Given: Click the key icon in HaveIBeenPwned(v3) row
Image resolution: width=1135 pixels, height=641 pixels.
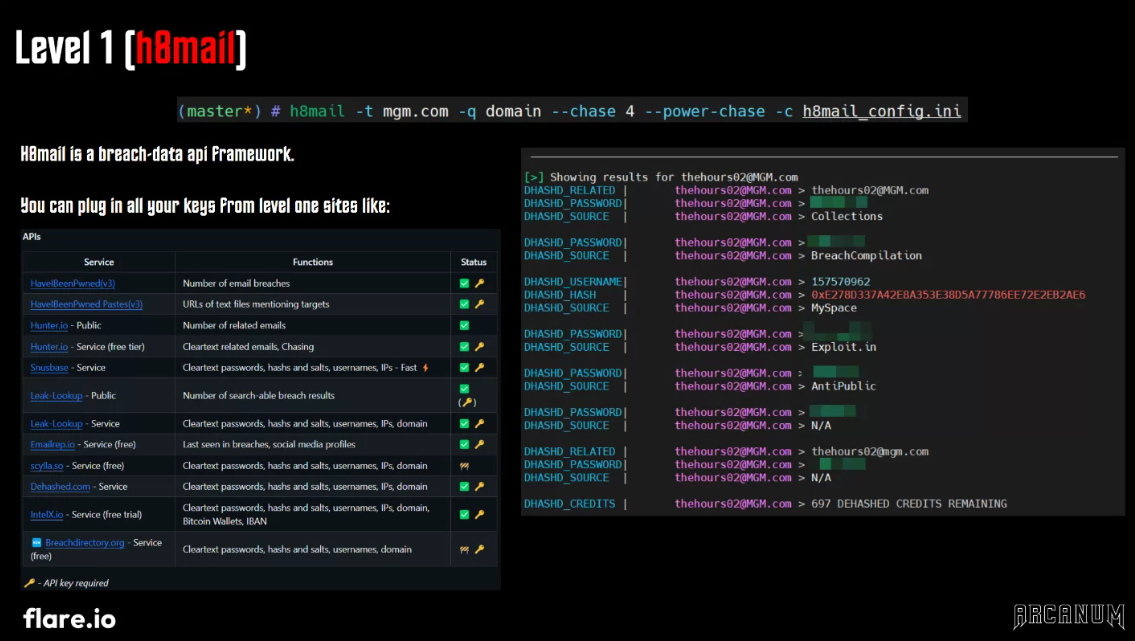Looking at the screenshot, I should tap(479, 284).
